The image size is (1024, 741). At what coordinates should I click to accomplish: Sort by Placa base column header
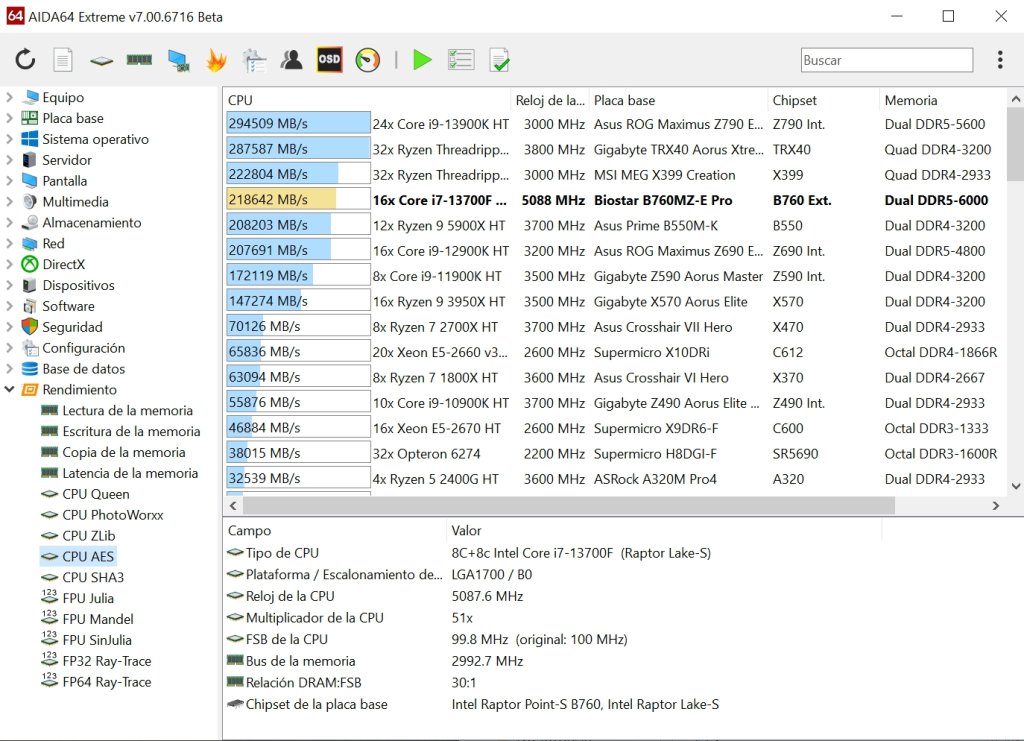[679, 101]
